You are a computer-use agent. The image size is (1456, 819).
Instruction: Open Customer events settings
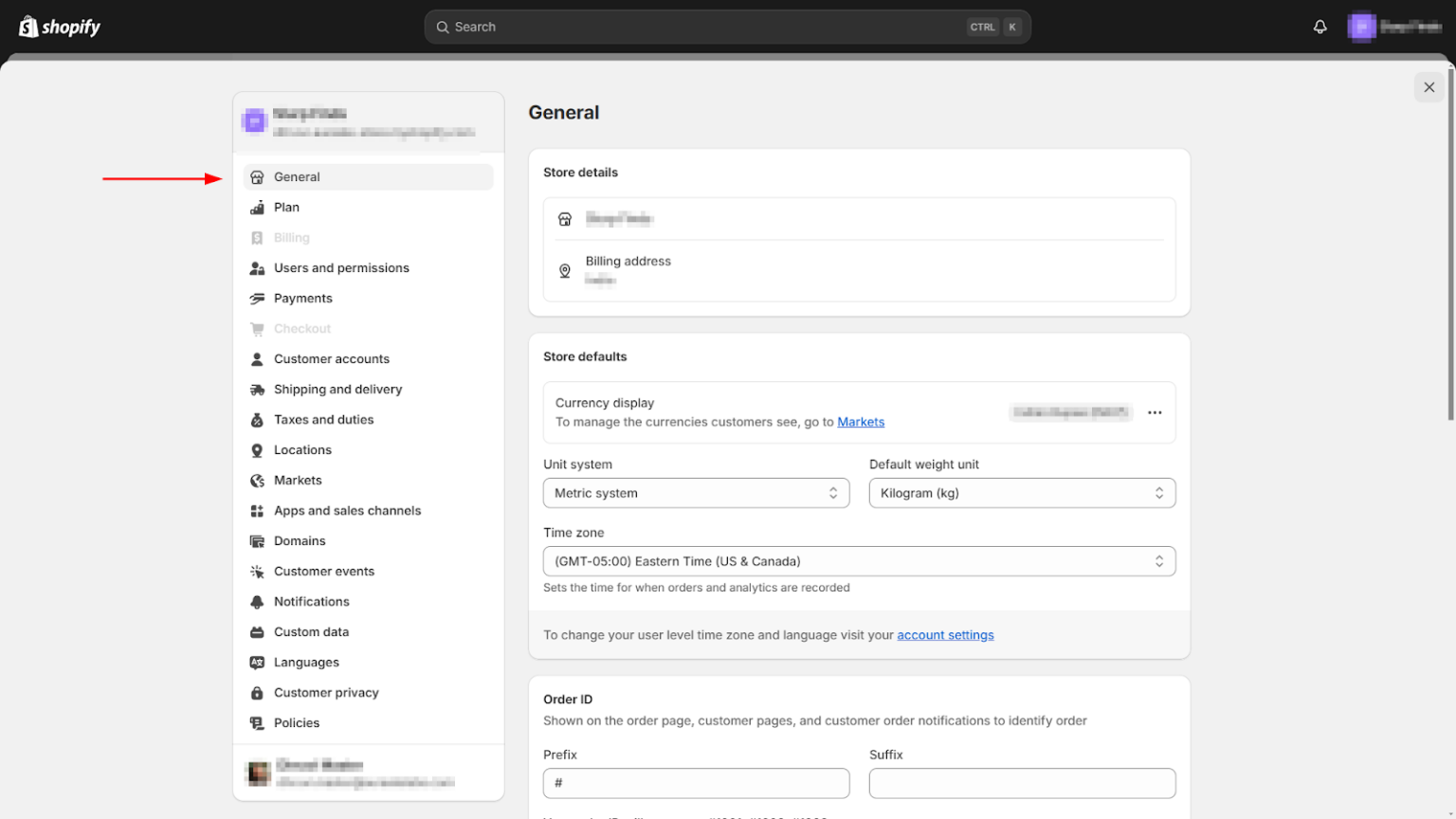(x=323, y=571)
